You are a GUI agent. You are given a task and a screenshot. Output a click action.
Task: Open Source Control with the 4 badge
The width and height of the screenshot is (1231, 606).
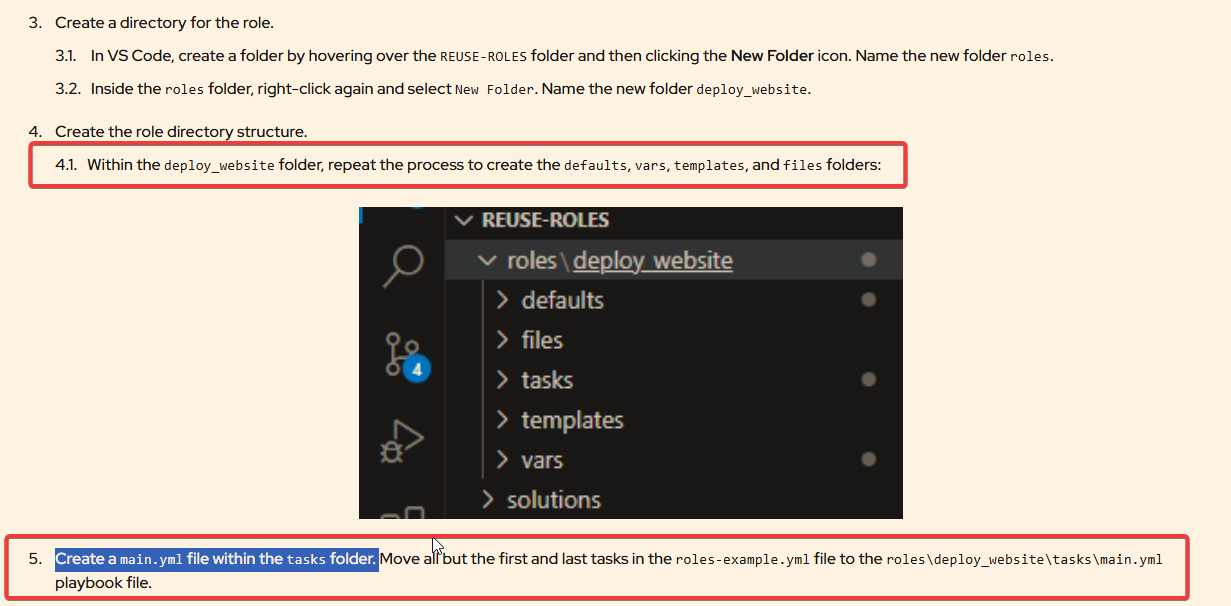coord(405,355)
